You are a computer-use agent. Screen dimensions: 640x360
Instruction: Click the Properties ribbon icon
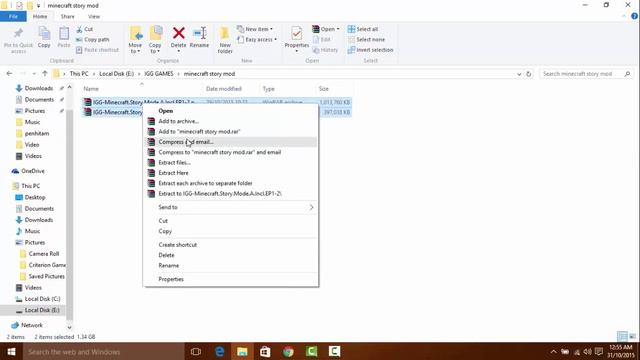click(297, 34)
